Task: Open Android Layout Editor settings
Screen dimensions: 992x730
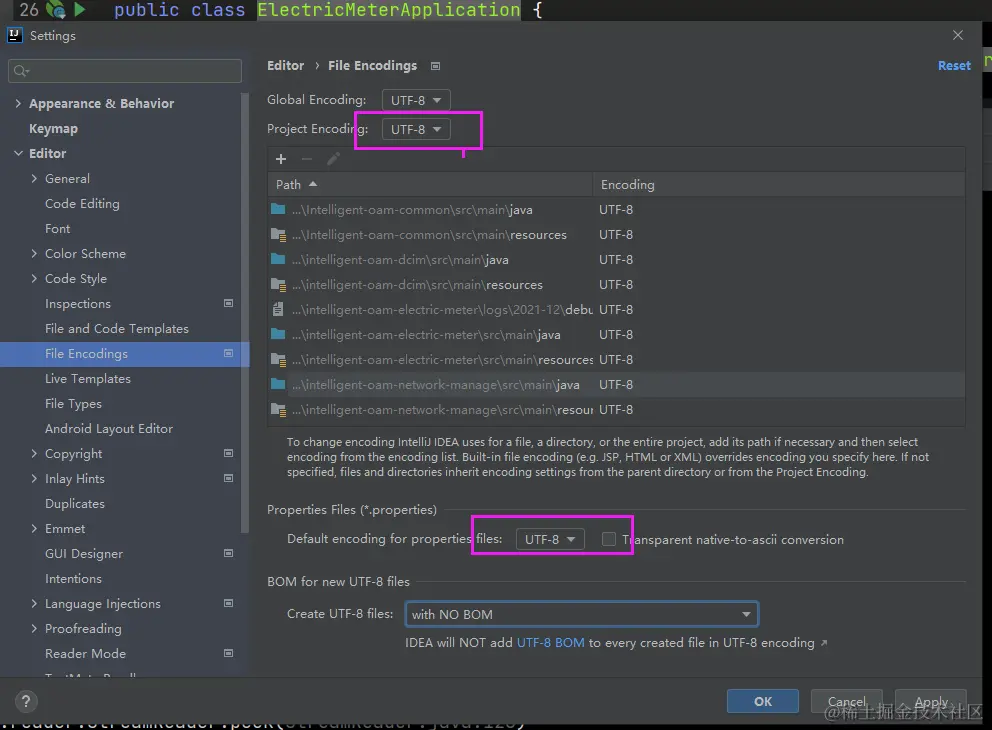Action: 109,428
